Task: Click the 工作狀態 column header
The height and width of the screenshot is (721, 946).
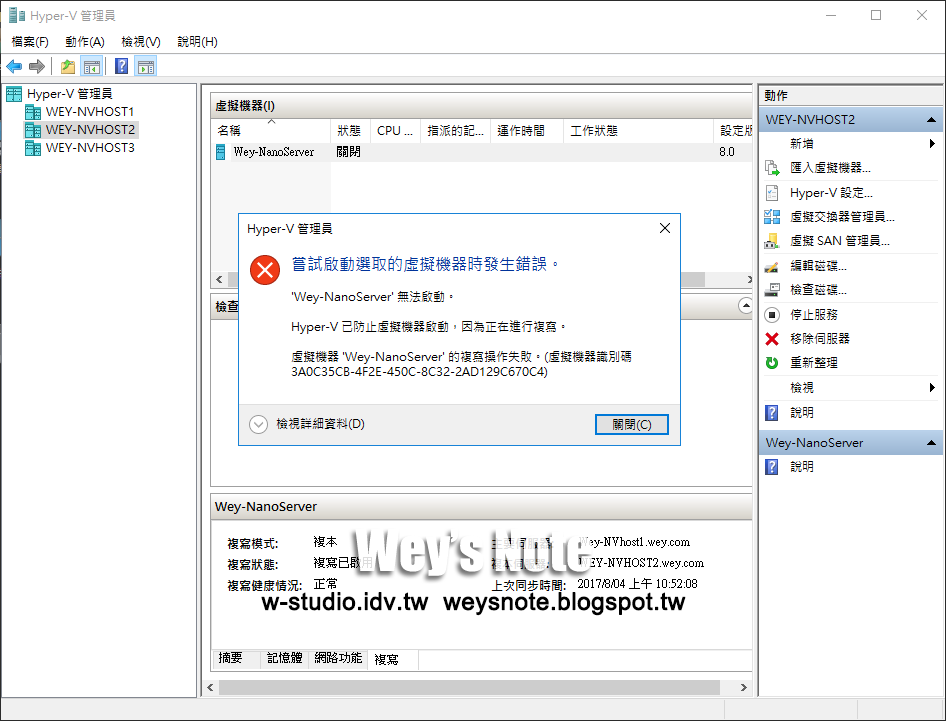Action: [x=638, y=131]
